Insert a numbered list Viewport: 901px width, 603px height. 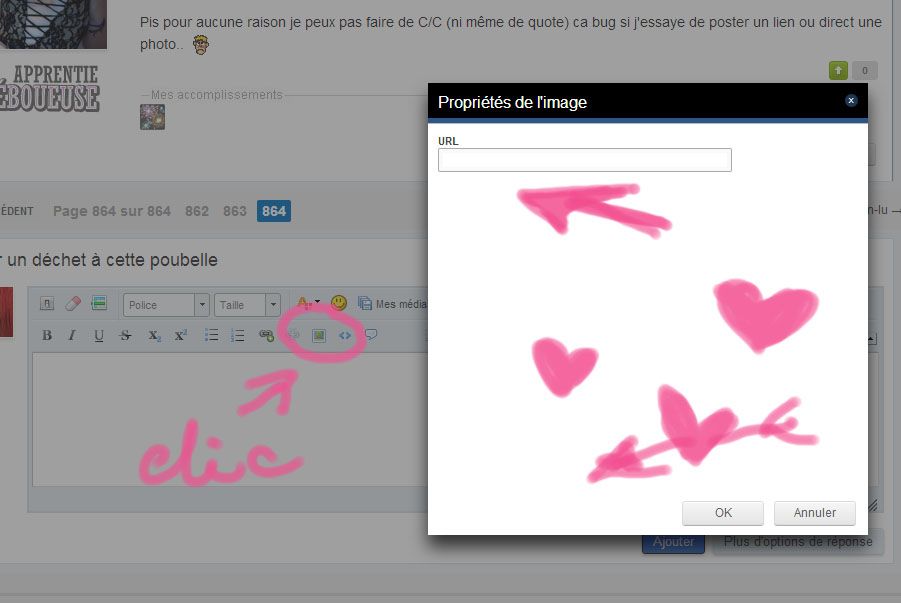(x=238, y=336)
